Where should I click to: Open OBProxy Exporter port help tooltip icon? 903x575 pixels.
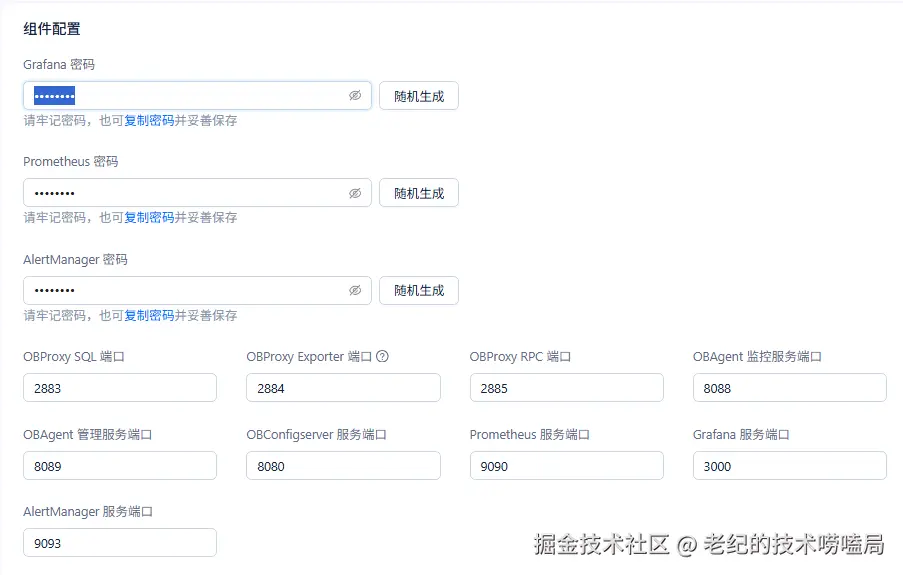pyautogui.click(x=382, y=357)
